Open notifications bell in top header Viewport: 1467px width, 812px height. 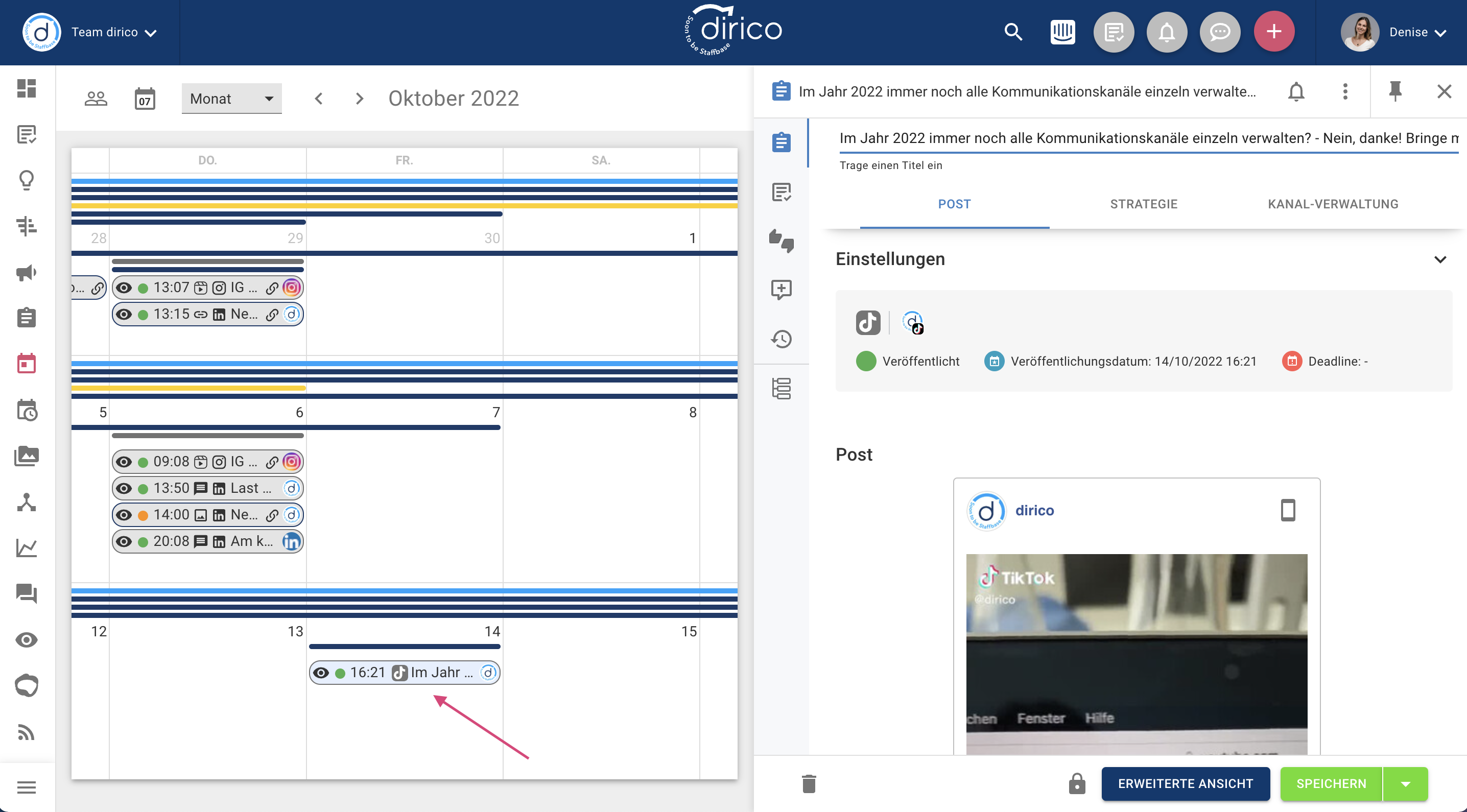[x=1167, y=32]
